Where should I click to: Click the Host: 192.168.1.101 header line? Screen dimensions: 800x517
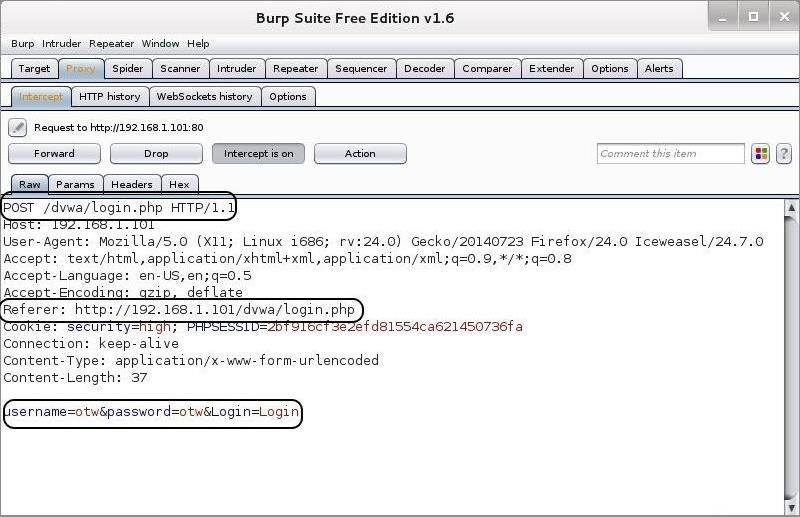click(79, 225)
